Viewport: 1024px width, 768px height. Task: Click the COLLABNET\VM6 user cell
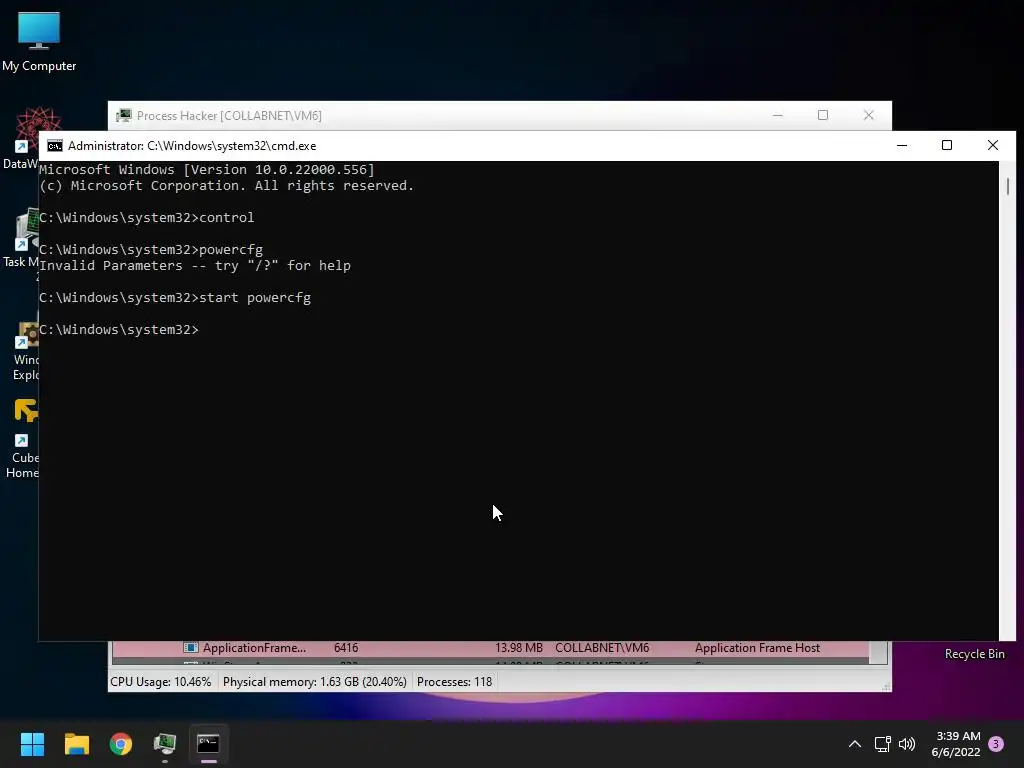pos(602,648)
